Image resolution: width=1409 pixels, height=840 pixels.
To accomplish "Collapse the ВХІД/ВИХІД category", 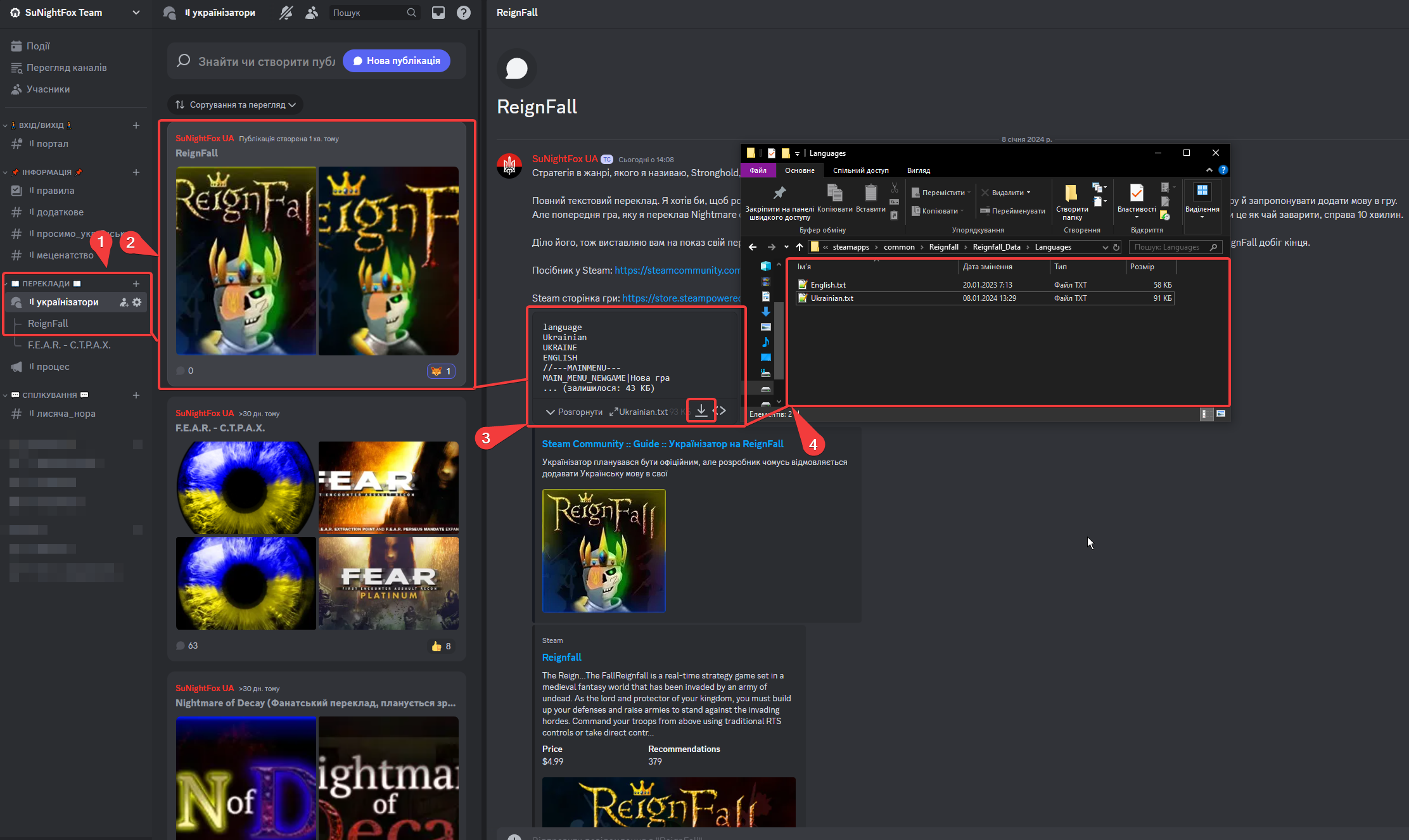I will (5, 125).
